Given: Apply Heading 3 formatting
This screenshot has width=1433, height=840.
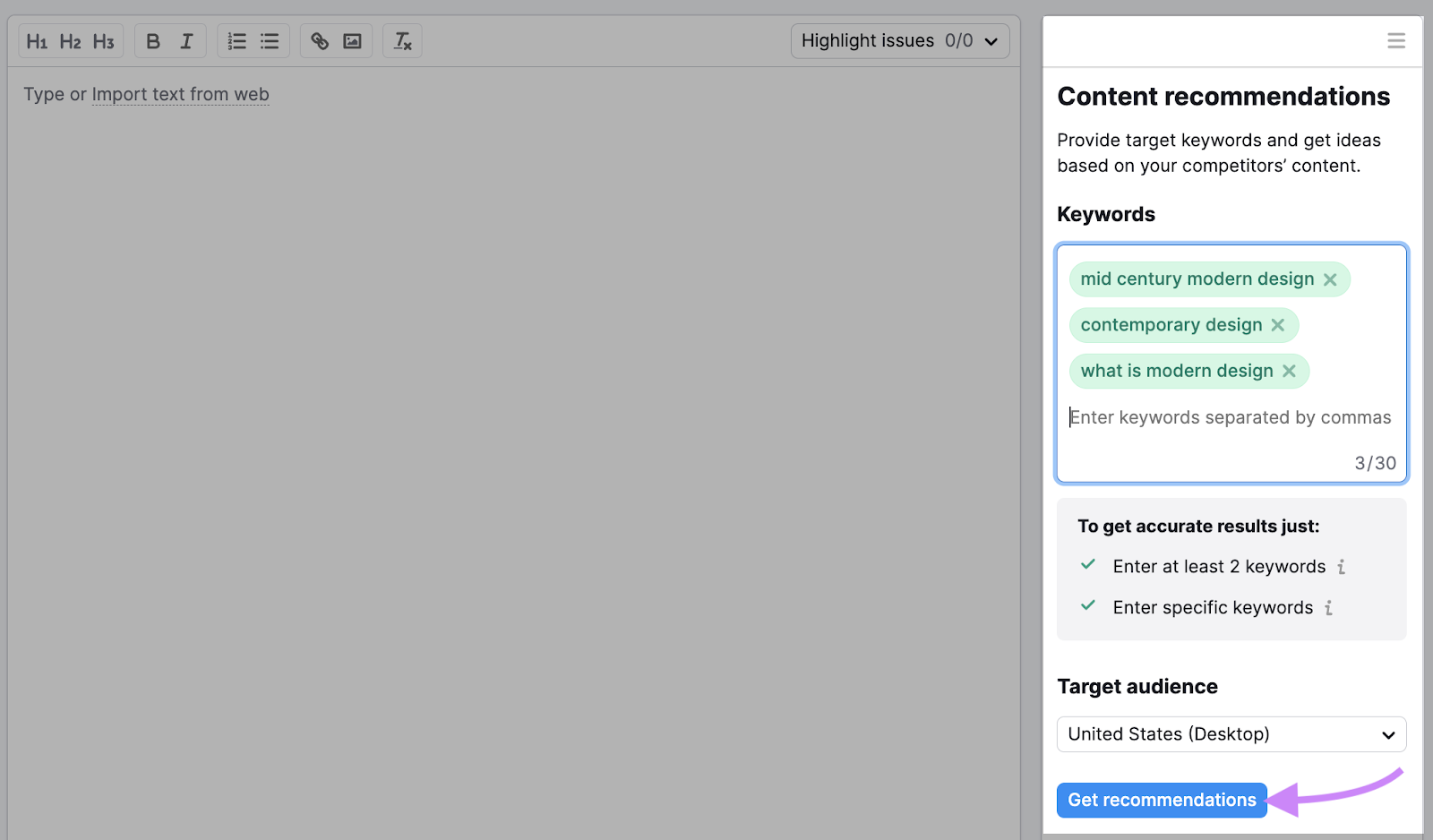Looking at the screenshot, I should click(104, 41).
